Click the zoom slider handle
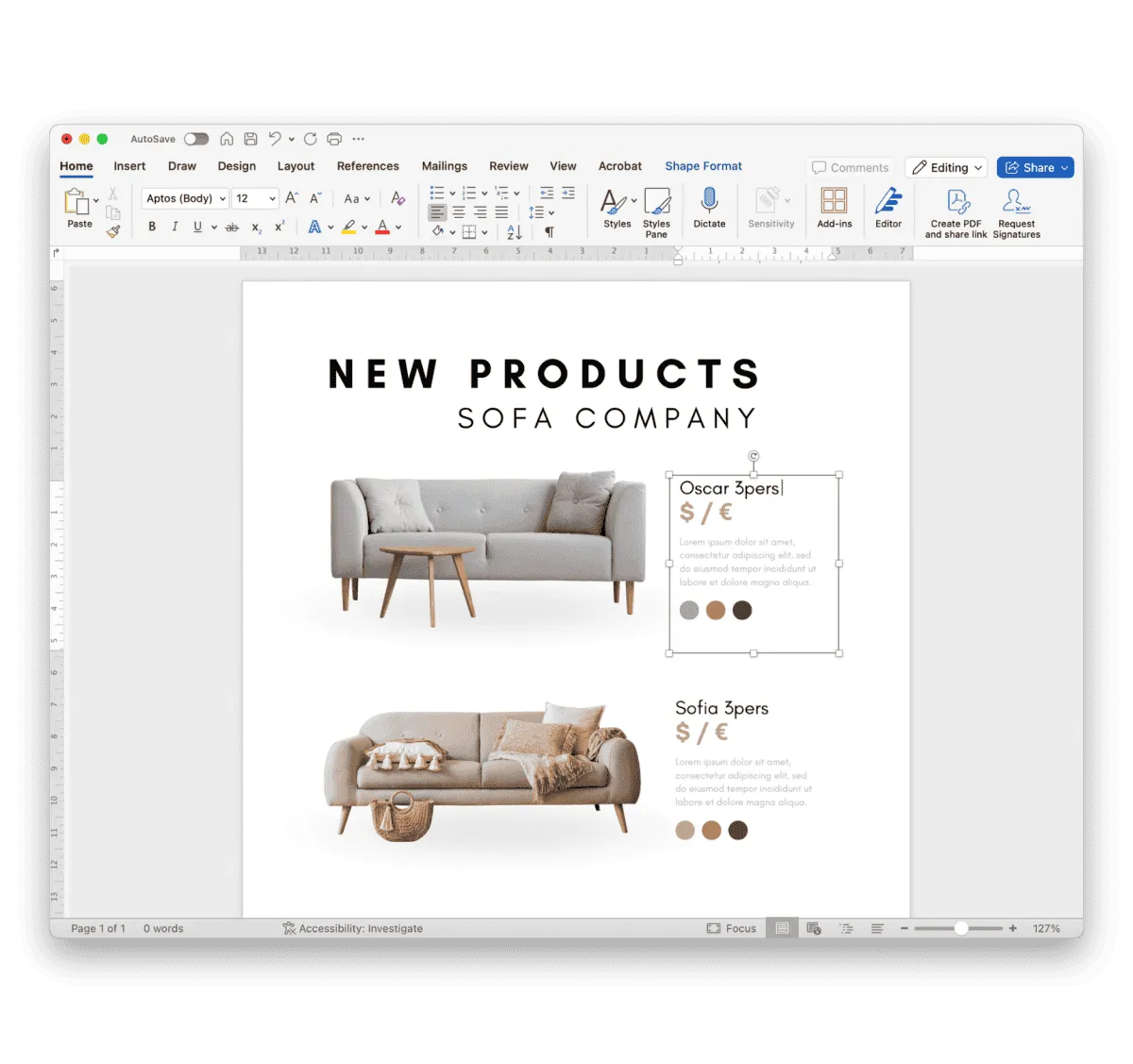1133x1064 pixels. coord(961,929)
